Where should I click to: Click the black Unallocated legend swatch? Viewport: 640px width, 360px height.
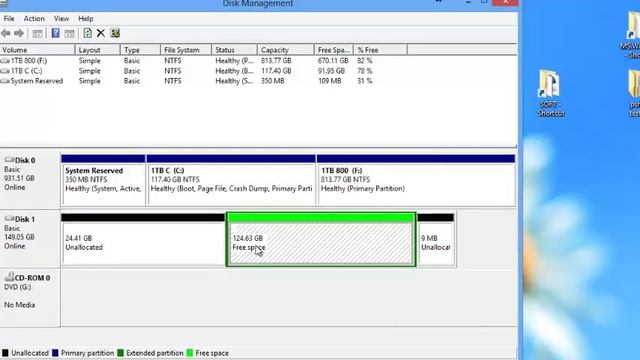click(x=5, y=353)
